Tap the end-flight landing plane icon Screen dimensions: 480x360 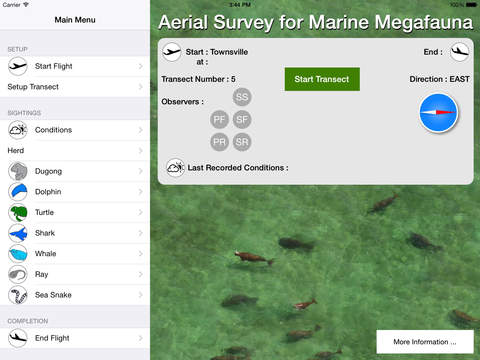click(460, 52)
